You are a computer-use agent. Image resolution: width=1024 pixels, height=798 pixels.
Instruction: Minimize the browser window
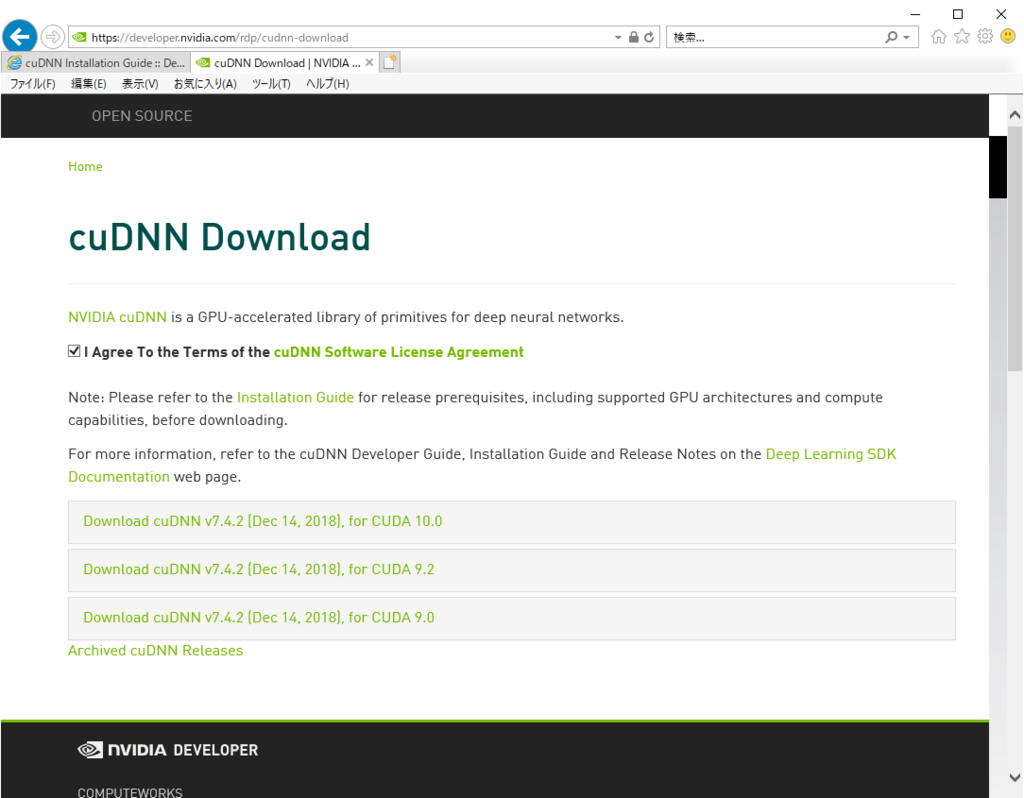click(x=915, y=14)
